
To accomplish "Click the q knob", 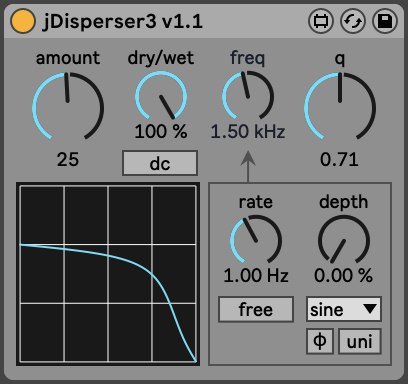I will [x=340, y=107].
